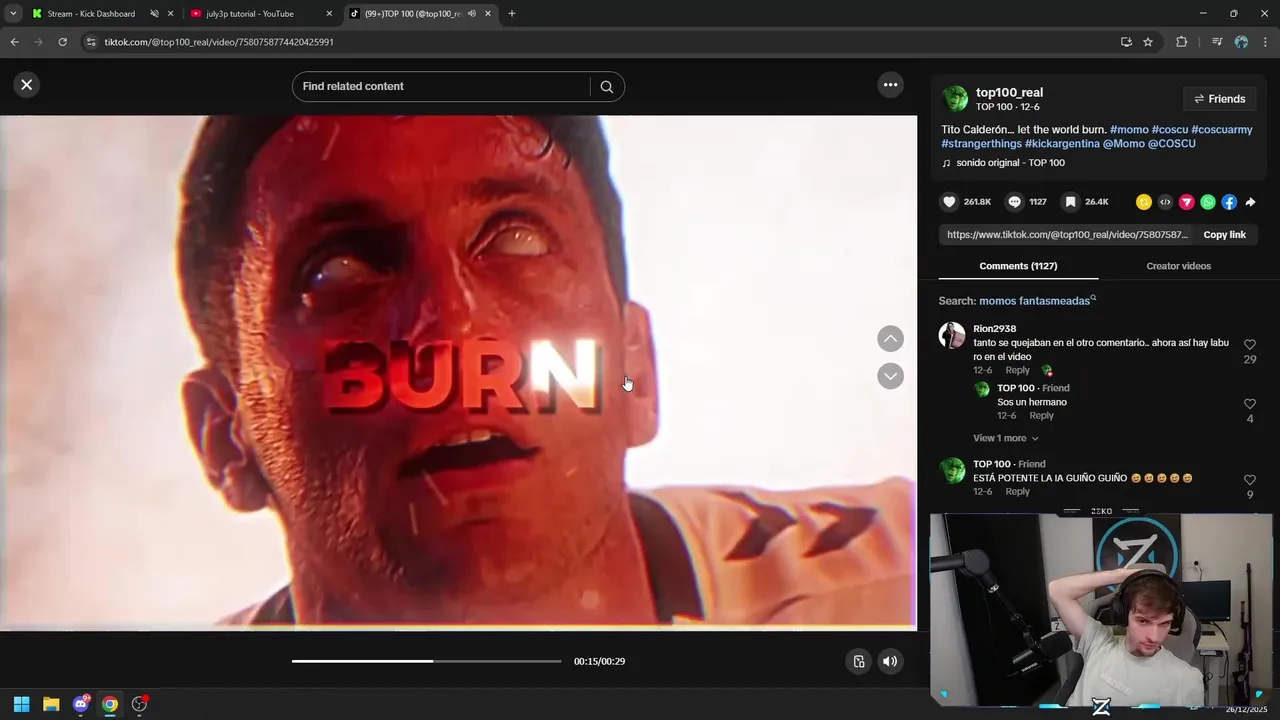Go to previous video with up arrow
Viewport: 1280px width, 720px height.
pos(890,339)
